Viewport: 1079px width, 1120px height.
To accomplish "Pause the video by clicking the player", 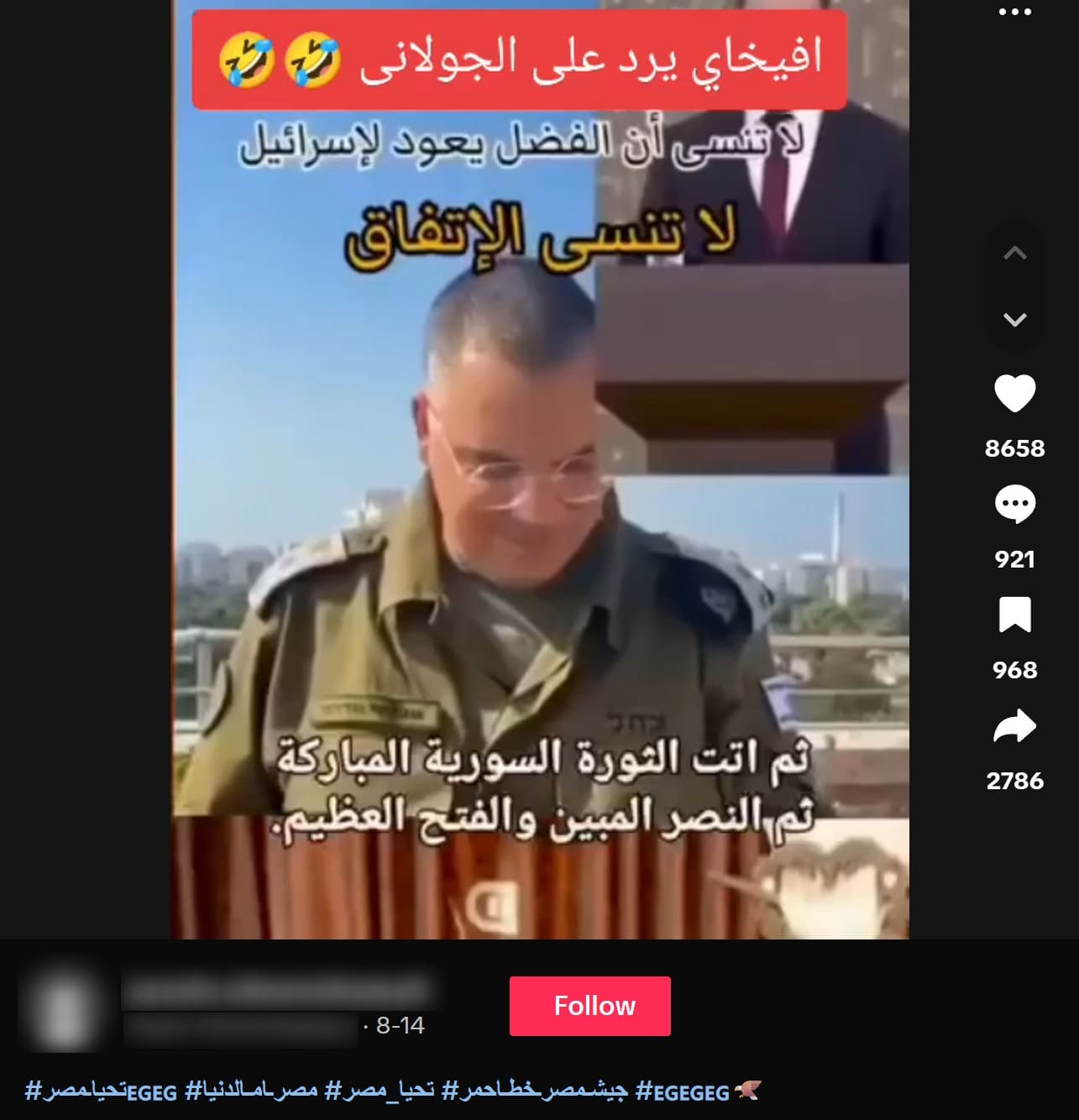I will [539, 470].
